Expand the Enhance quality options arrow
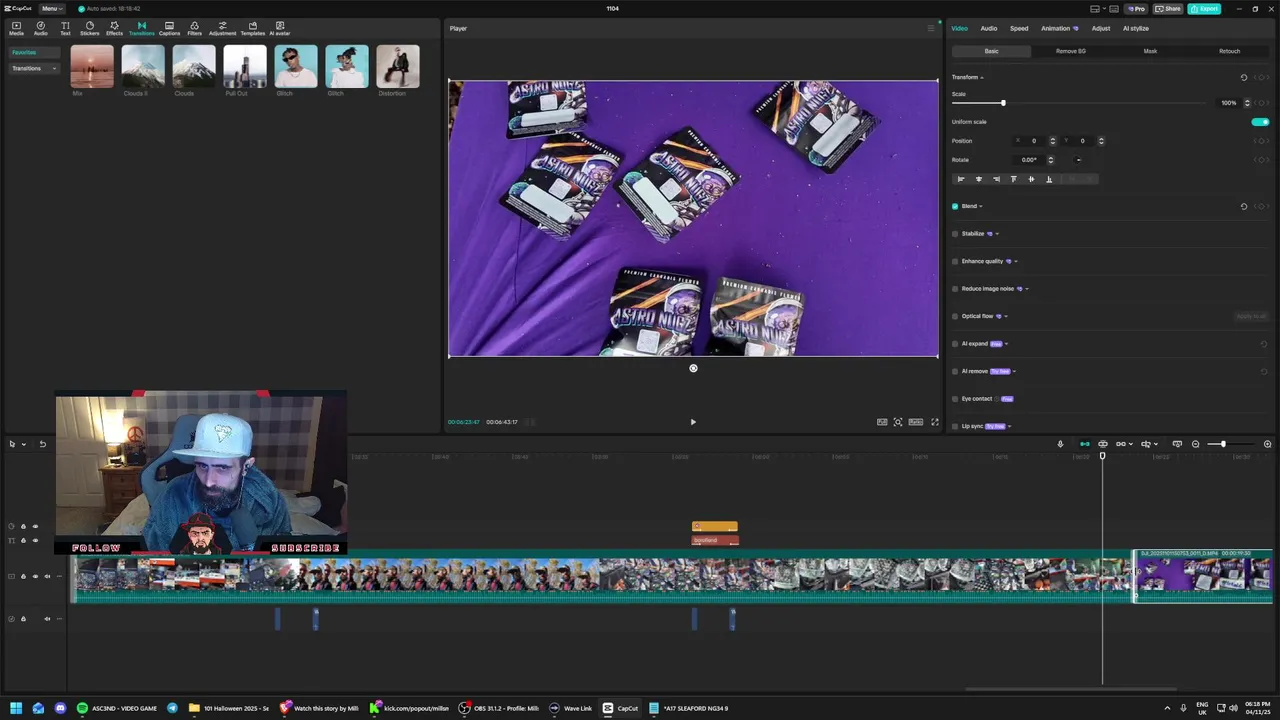1280x720 pixels. click(x=1016, y=261)
